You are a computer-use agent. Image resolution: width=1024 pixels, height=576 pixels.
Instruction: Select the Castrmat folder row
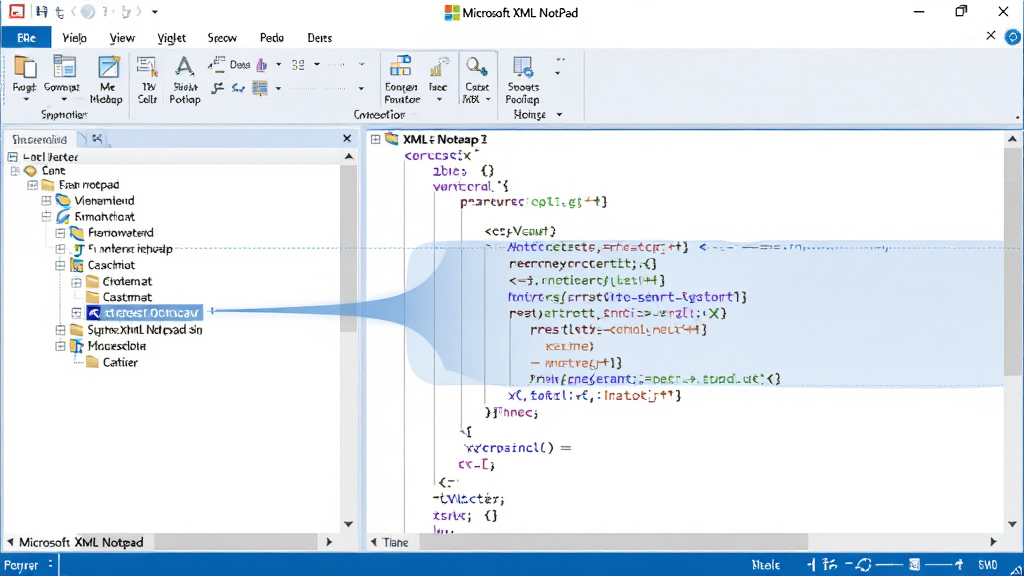(127, 297)
